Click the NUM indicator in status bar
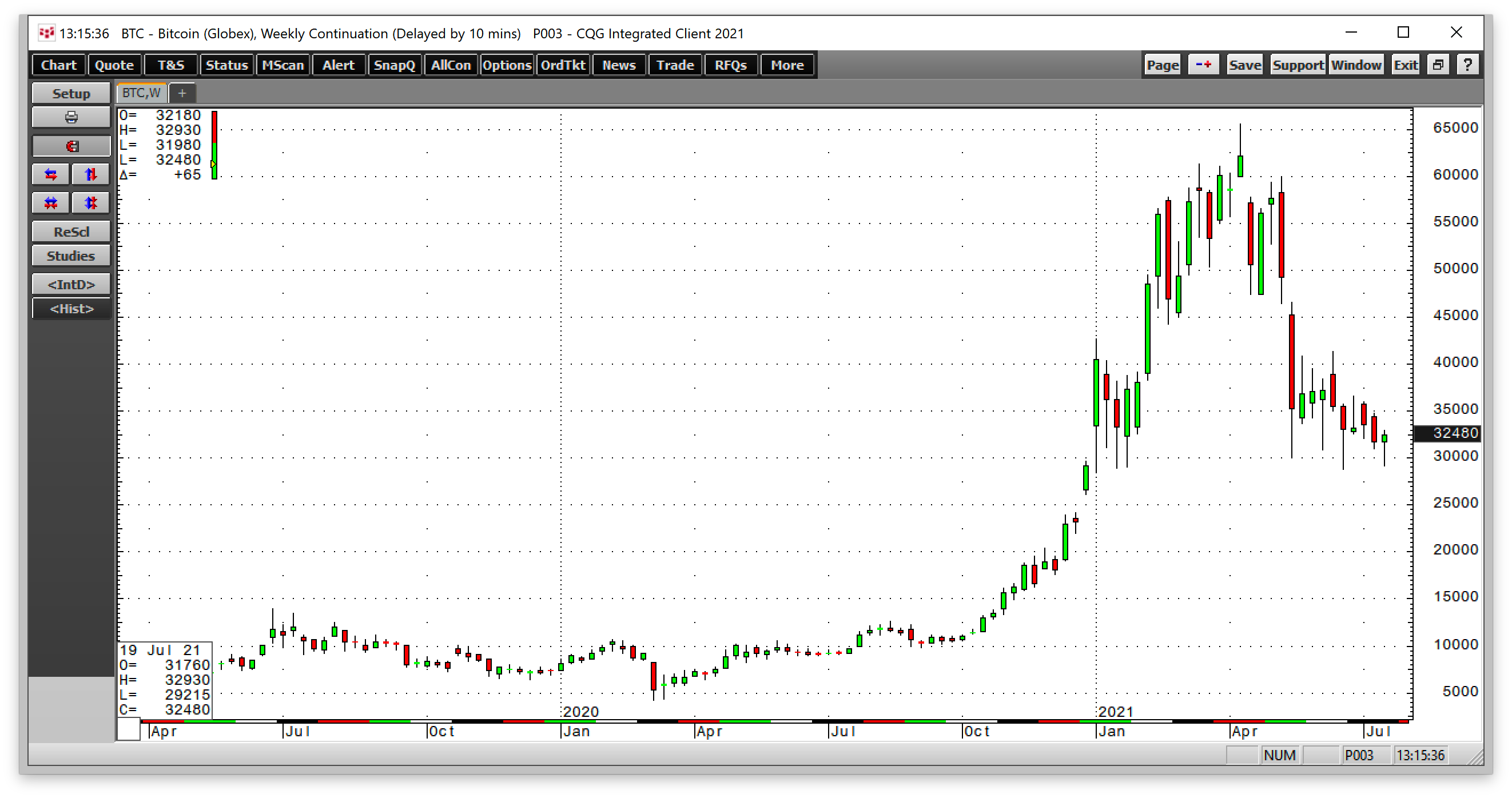The height and width of the screenshot is (798, 1512). [1279, 755]
